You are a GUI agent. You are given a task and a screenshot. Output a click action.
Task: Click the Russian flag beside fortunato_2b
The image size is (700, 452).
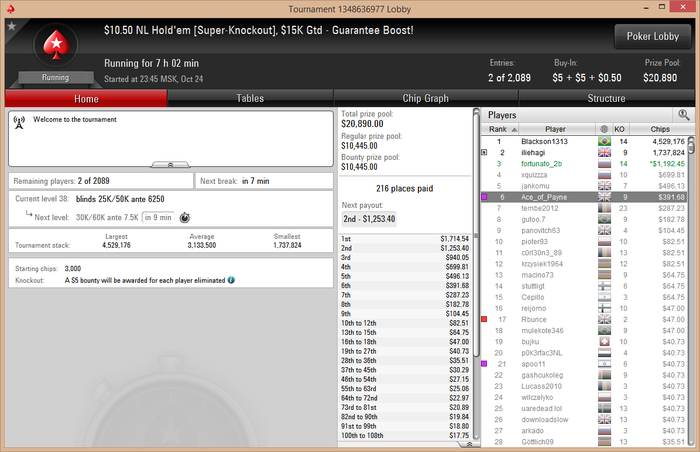(604, 163)
